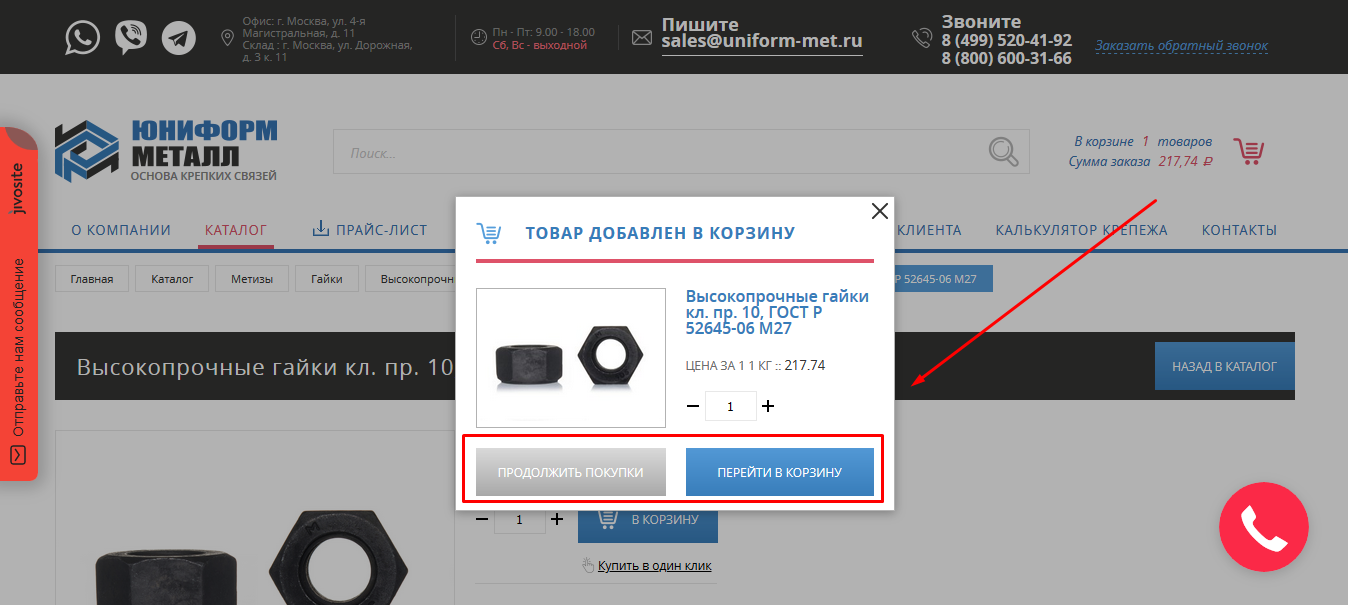Image resolution: width=1348 pixels, height=605 pixels.
Task: Decrease quantity with popup minus button
Action: click(x=693, y=406)
